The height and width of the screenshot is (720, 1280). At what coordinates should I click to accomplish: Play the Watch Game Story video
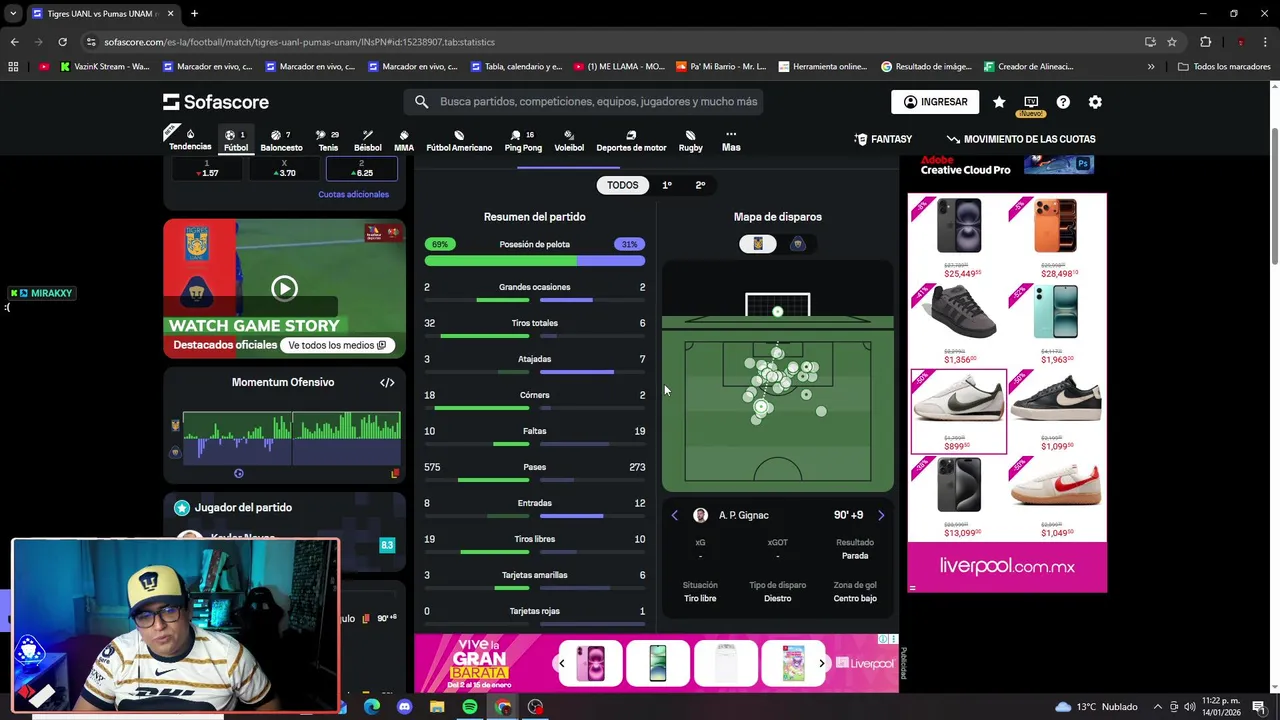click(x=284, y=289)
